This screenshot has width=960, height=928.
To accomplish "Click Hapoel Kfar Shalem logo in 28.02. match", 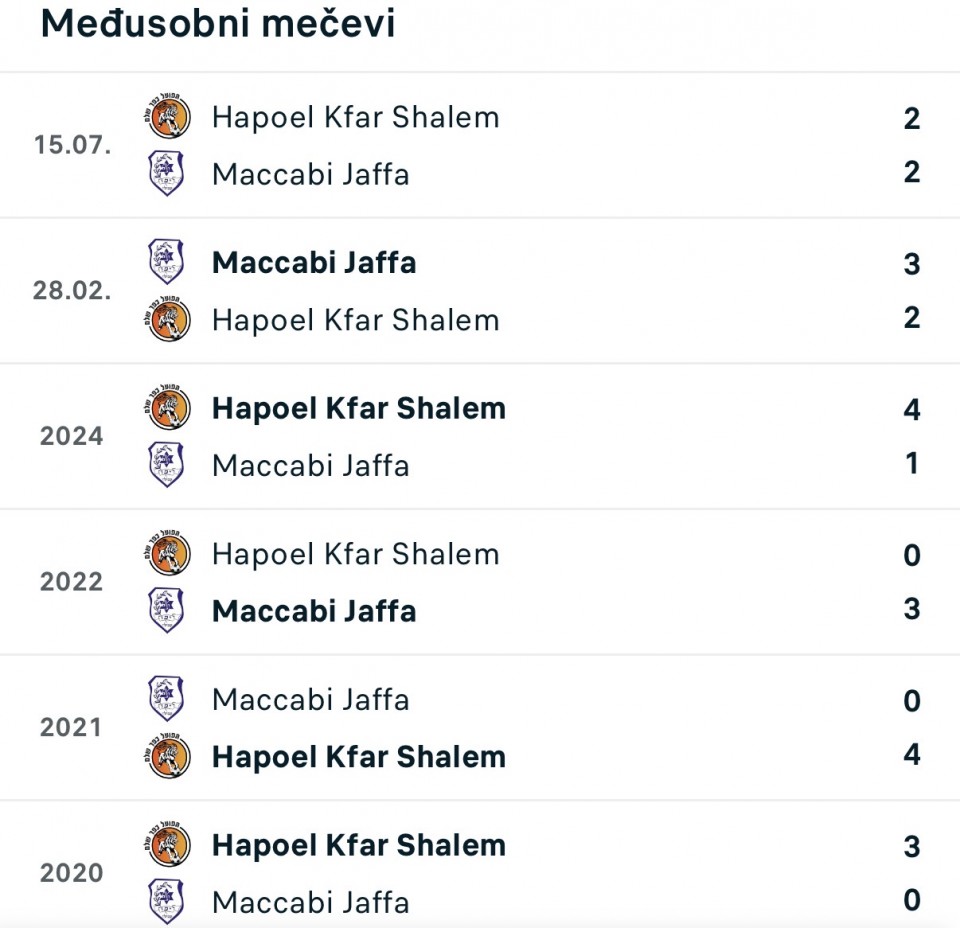I will [168, 320].
